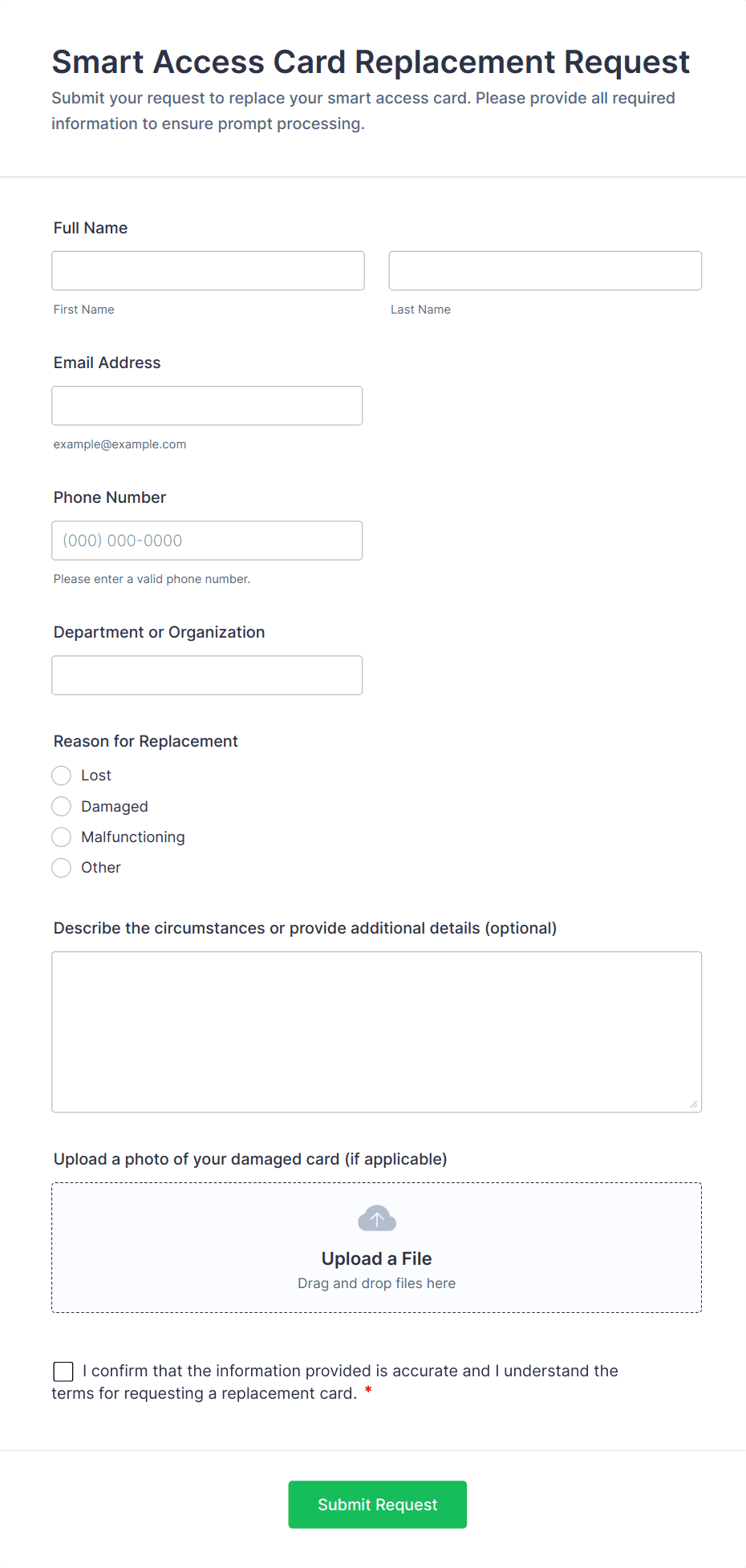Click the Damaged option label text
746x1568 pixels.
point(115,807)
